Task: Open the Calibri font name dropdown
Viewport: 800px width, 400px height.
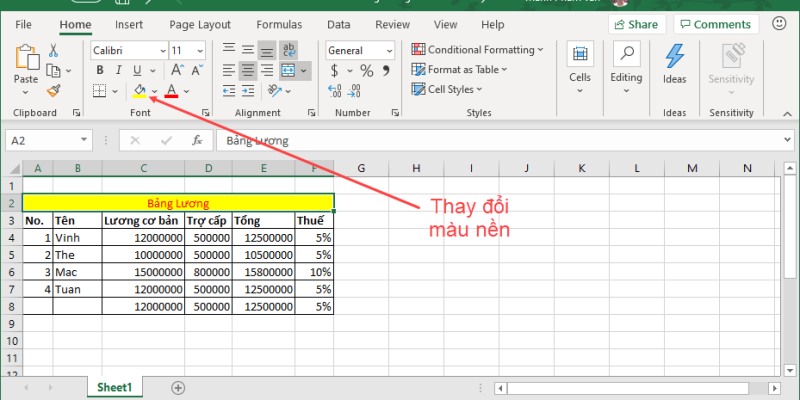Action: coord(126,50)
